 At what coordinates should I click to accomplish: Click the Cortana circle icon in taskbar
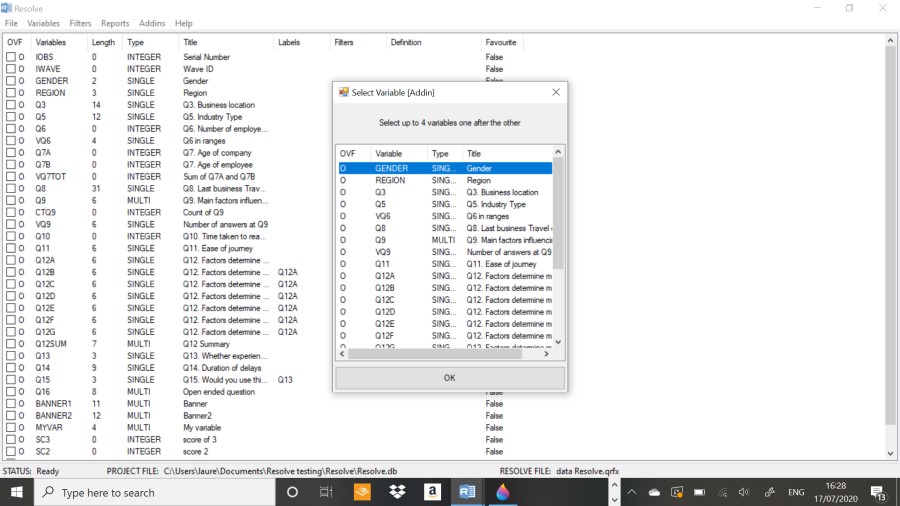tap(292, 492)
